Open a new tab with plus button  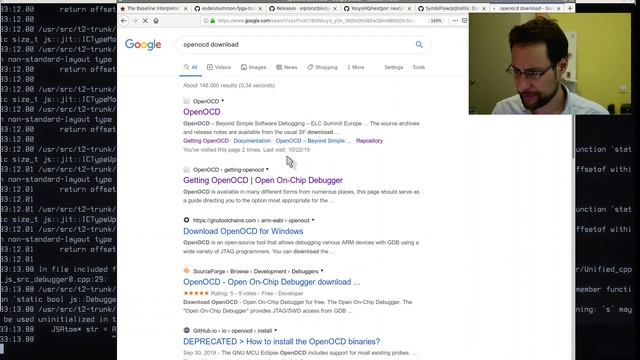(x=570, y=8)
